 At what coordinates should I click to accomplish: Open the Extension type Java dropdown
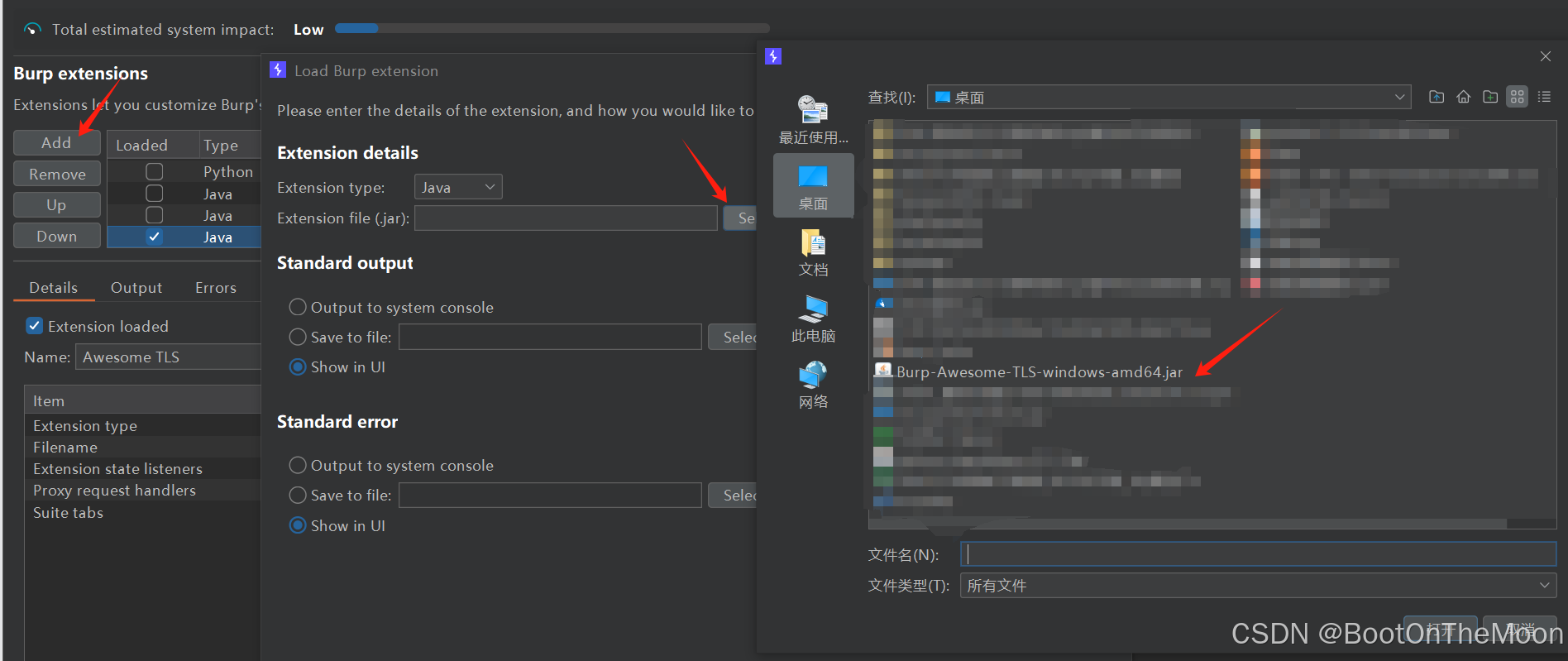point(458,187)
